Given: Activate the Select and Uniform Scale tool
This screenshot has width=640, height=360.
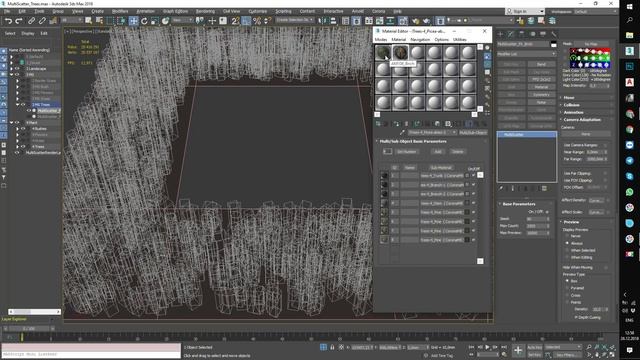Looking at the screenshot, I should click(155, 21).
